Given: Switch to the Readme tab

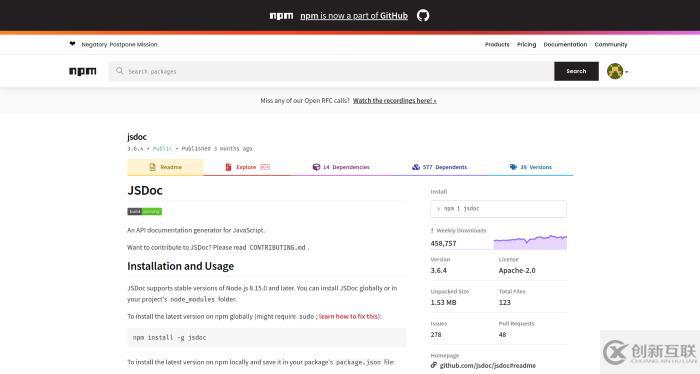Looking at the screenshot, I should (x=165, y=167).
